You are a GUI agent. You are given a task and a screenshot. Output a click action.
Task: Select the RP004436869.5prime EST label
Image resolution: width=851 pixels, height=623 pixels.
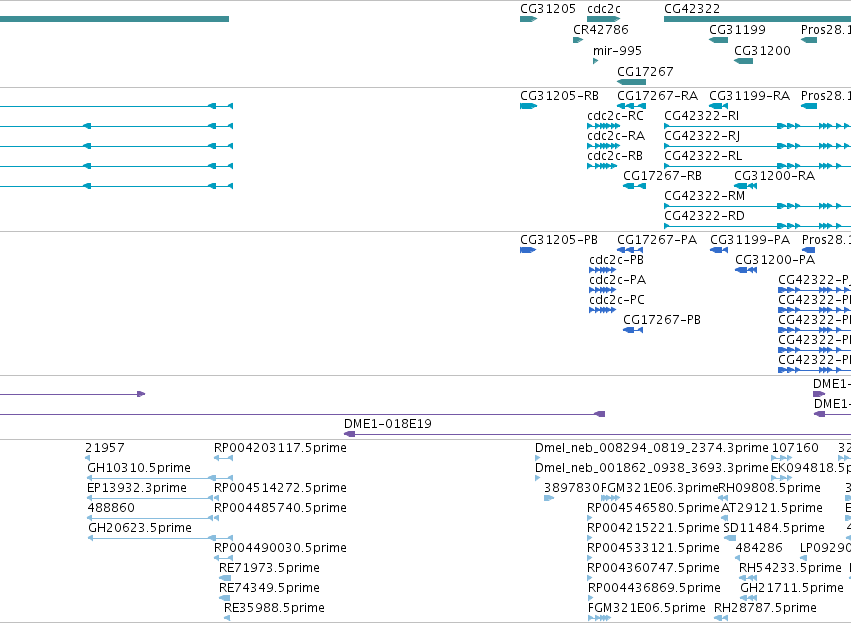[655, 588]
